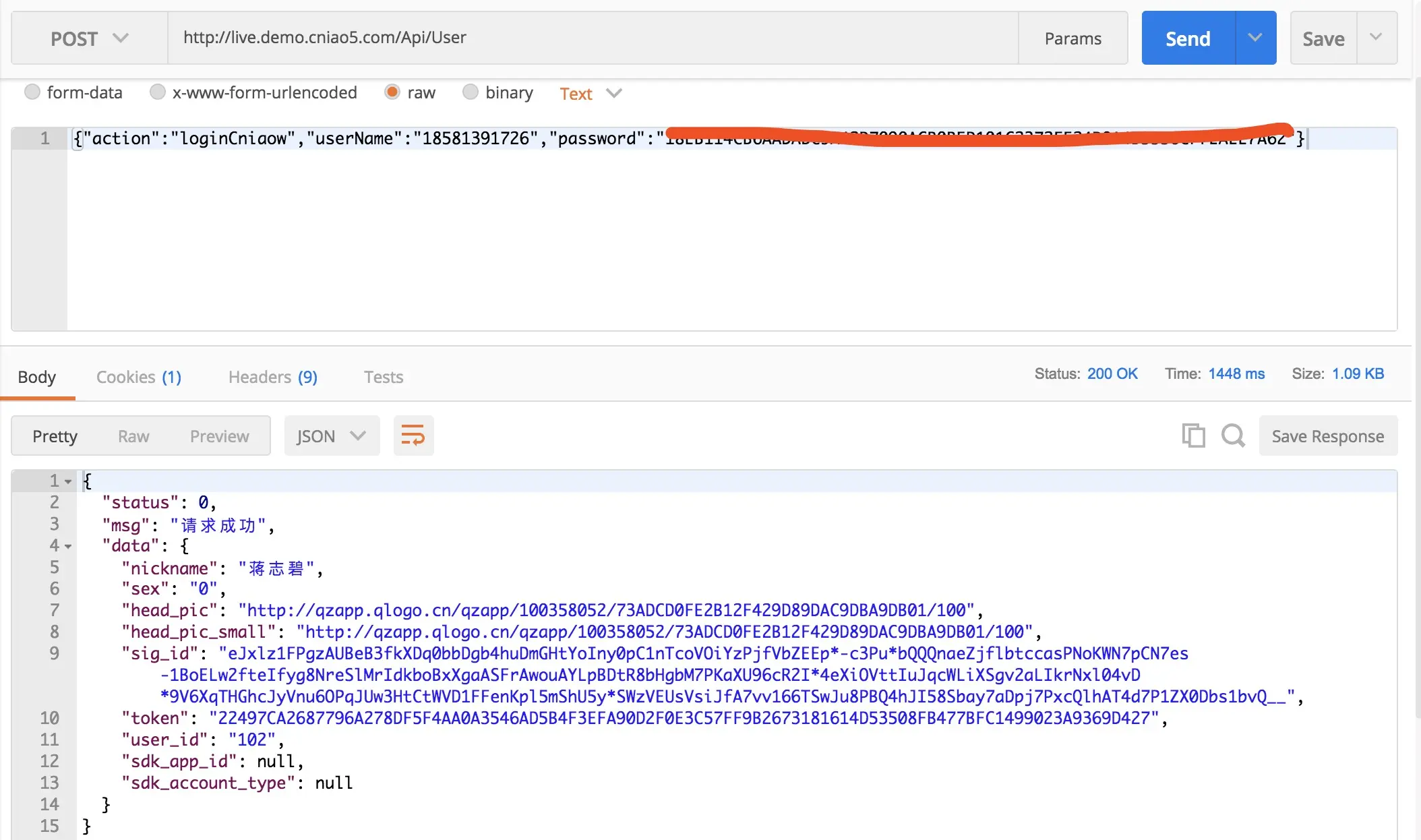Choose the raw body type radio

392,92
